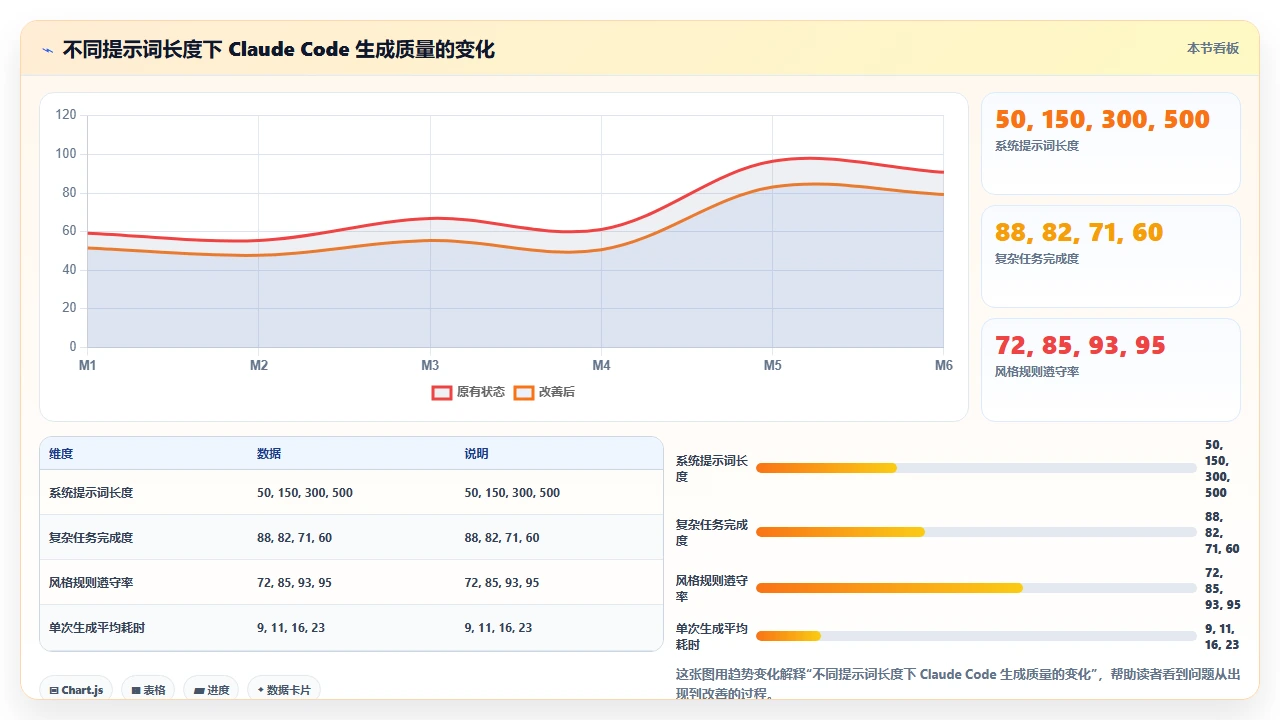Click the 数据 column header
This screenshot has width=1280, height=720.
coord(269,454)
